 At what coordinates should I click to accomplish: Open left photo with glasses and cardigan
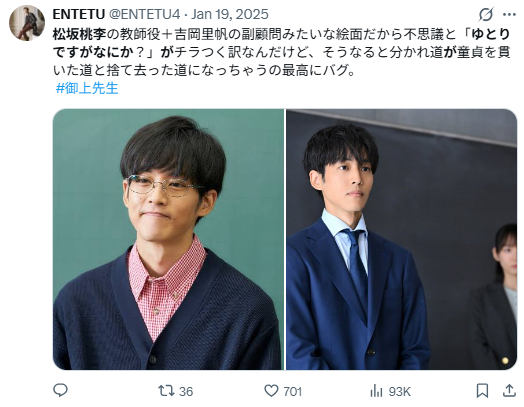tap(168, 239)
